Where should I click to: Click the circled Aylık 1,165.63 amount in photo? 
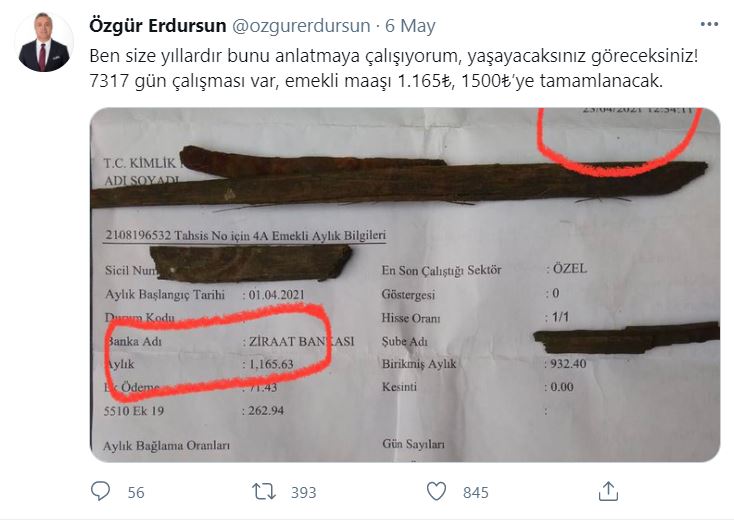[270, 364]
